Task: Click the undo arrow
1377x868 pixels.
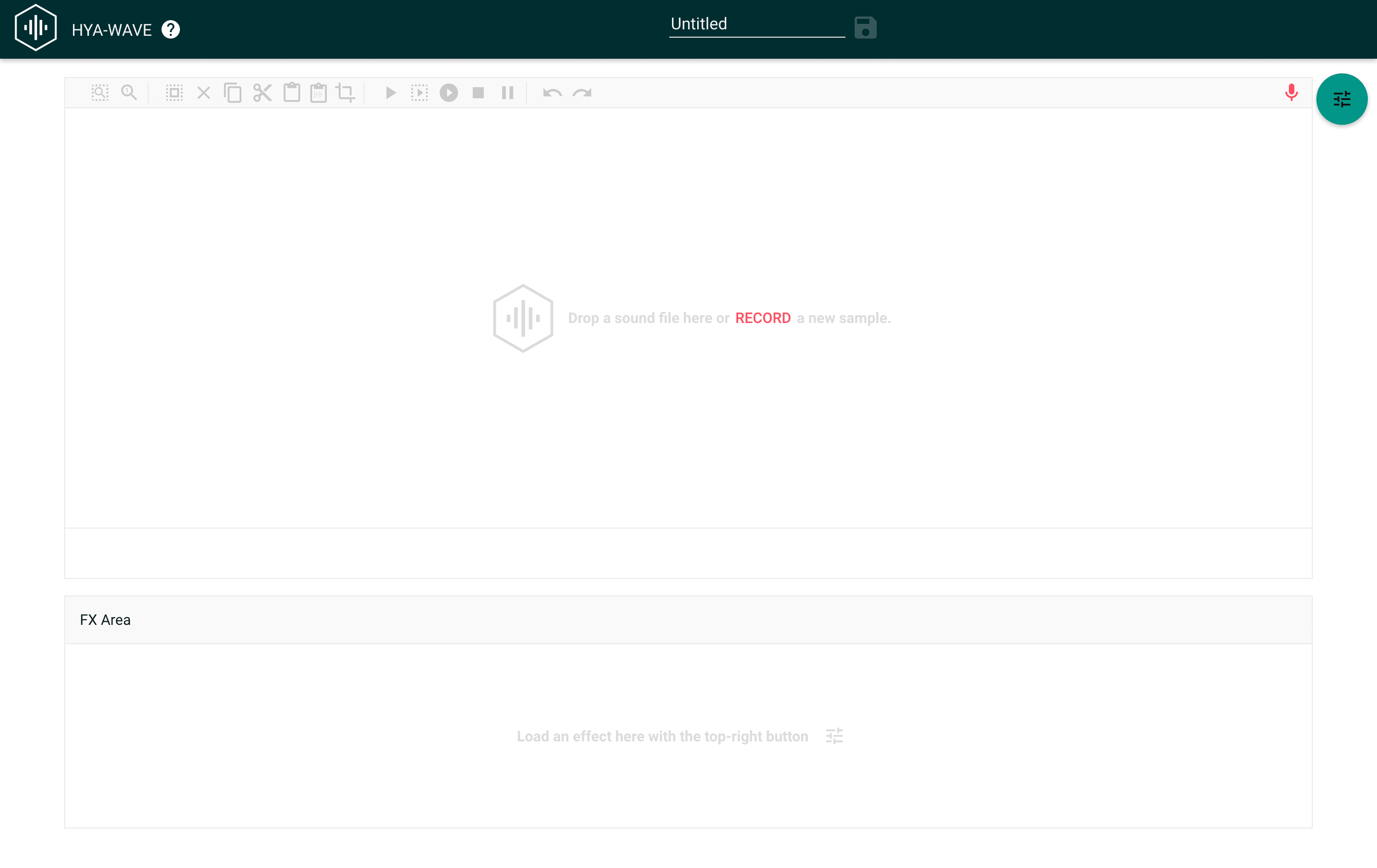Action: pos(552,93)
